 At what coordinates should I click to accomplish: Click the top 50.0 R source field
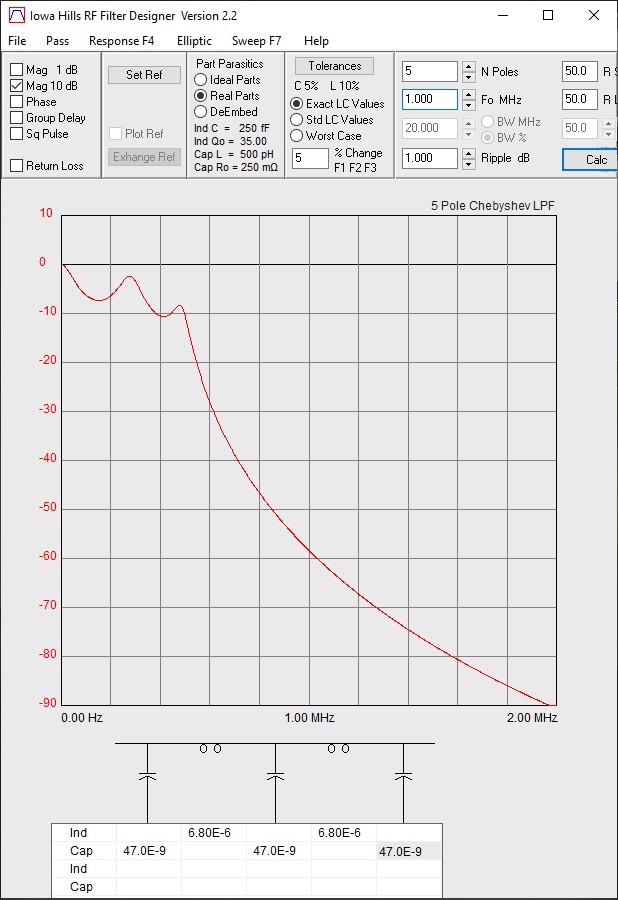(x=580, y=71)
